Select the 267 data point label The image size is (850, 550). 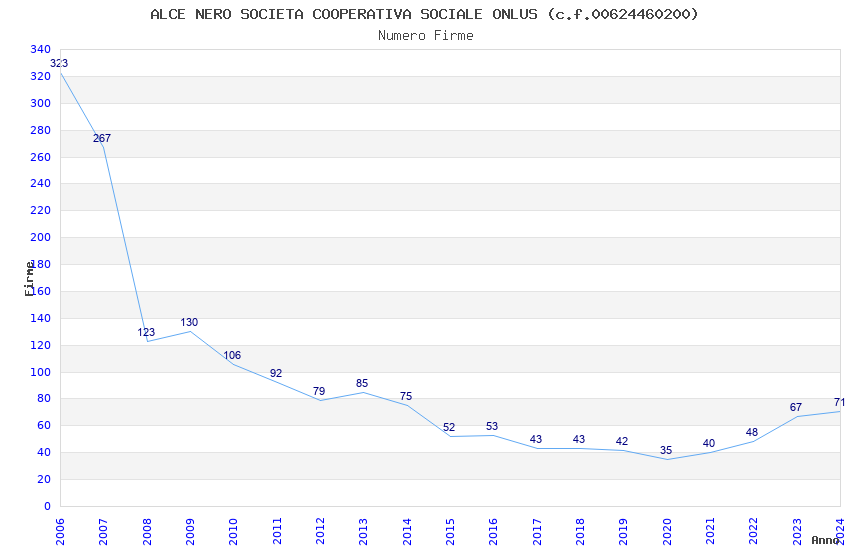(102, 138)
